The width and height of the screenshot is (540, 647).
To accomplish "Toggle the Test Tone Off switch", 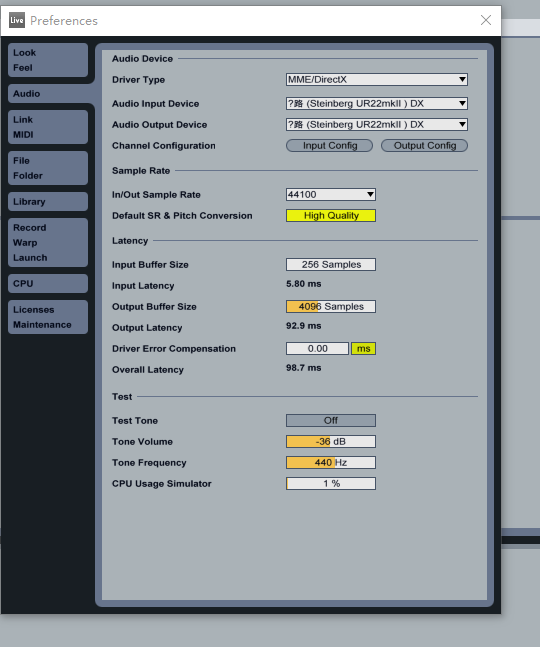I will point(331,420).
